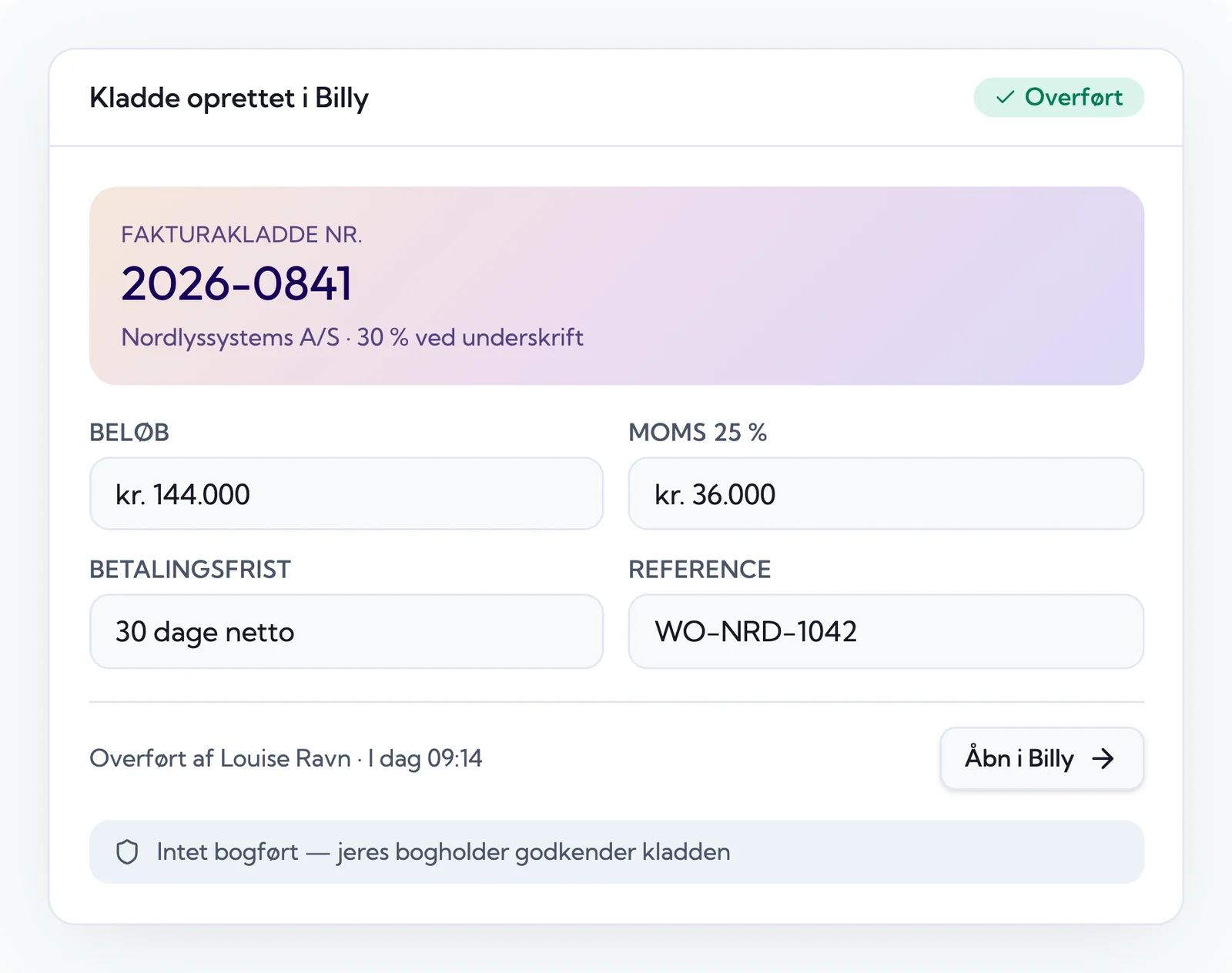
Task: Click the REFERENCE label
Action: pos(700,570)
